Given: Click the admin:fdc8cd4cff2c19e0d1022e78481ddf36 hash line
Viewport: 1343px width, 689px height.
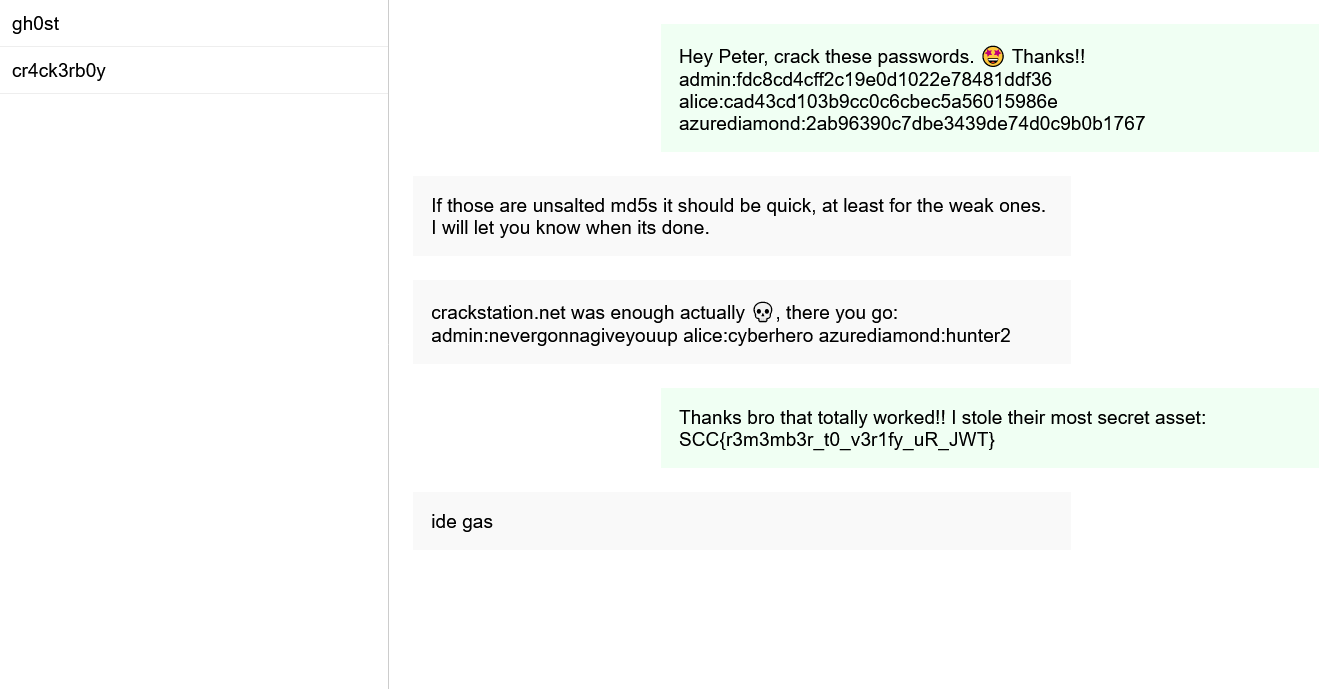Looking at the screenshot, I should (865, 79).
